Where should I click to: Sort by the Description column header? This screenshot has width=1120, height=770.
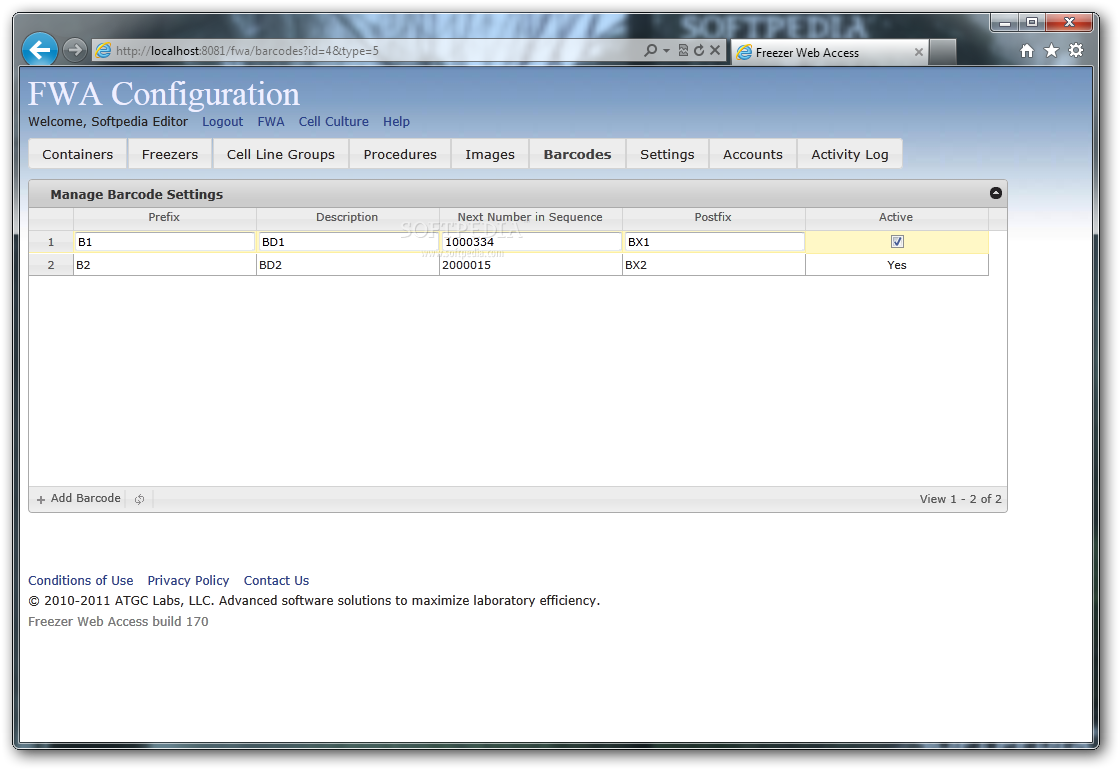click(347, 217)
